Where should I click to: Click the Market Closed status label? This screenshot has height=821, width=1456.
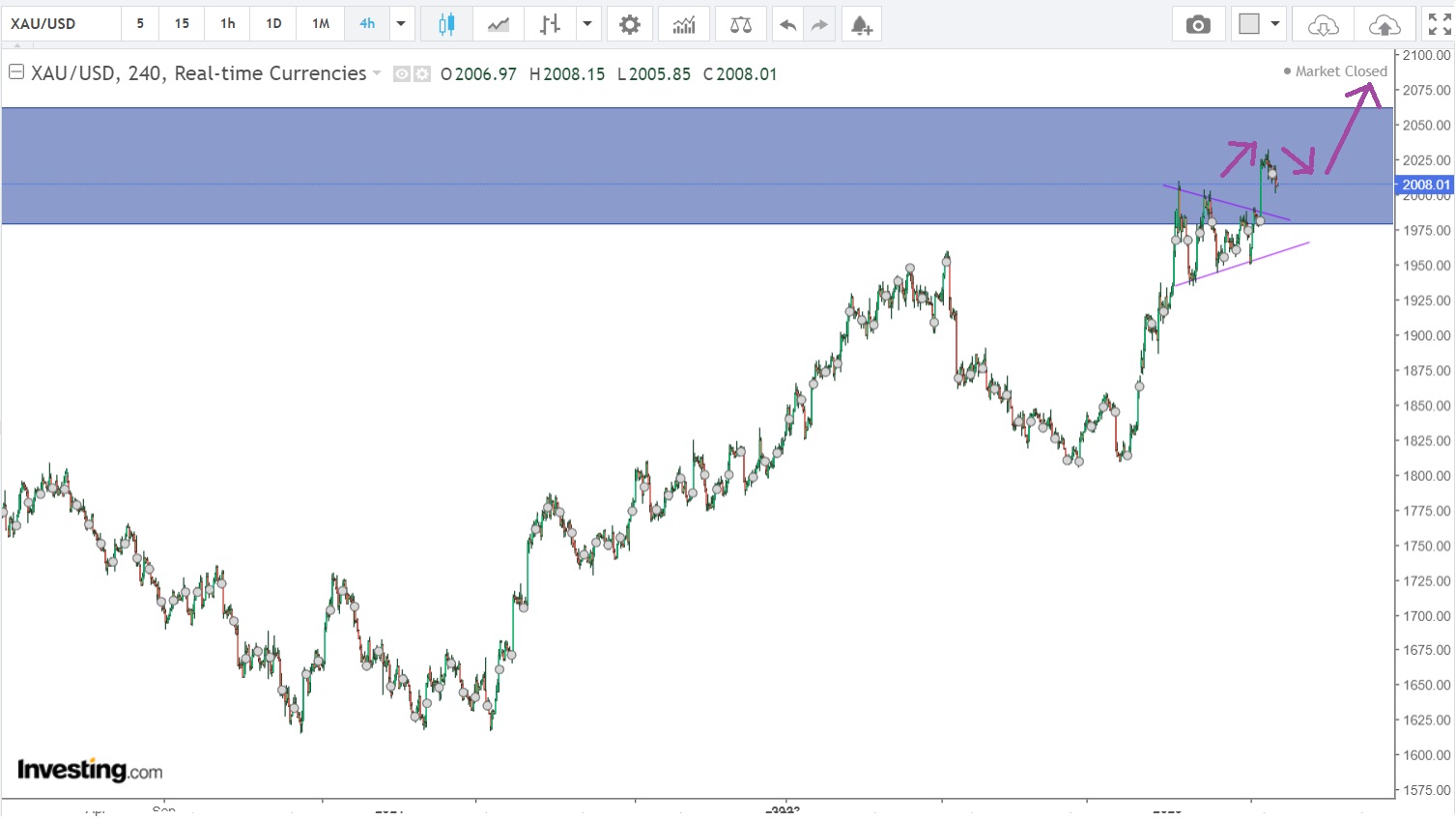click(x=1335, y=71)
